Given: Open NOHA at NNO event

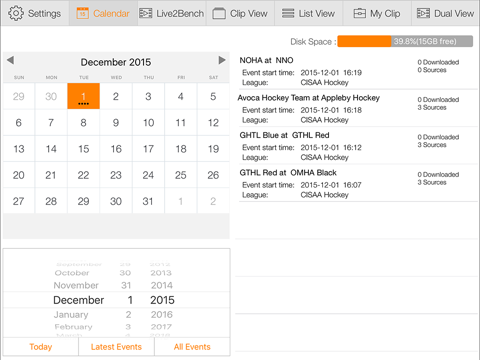Looking at the screenshot, I should point(358,71).
